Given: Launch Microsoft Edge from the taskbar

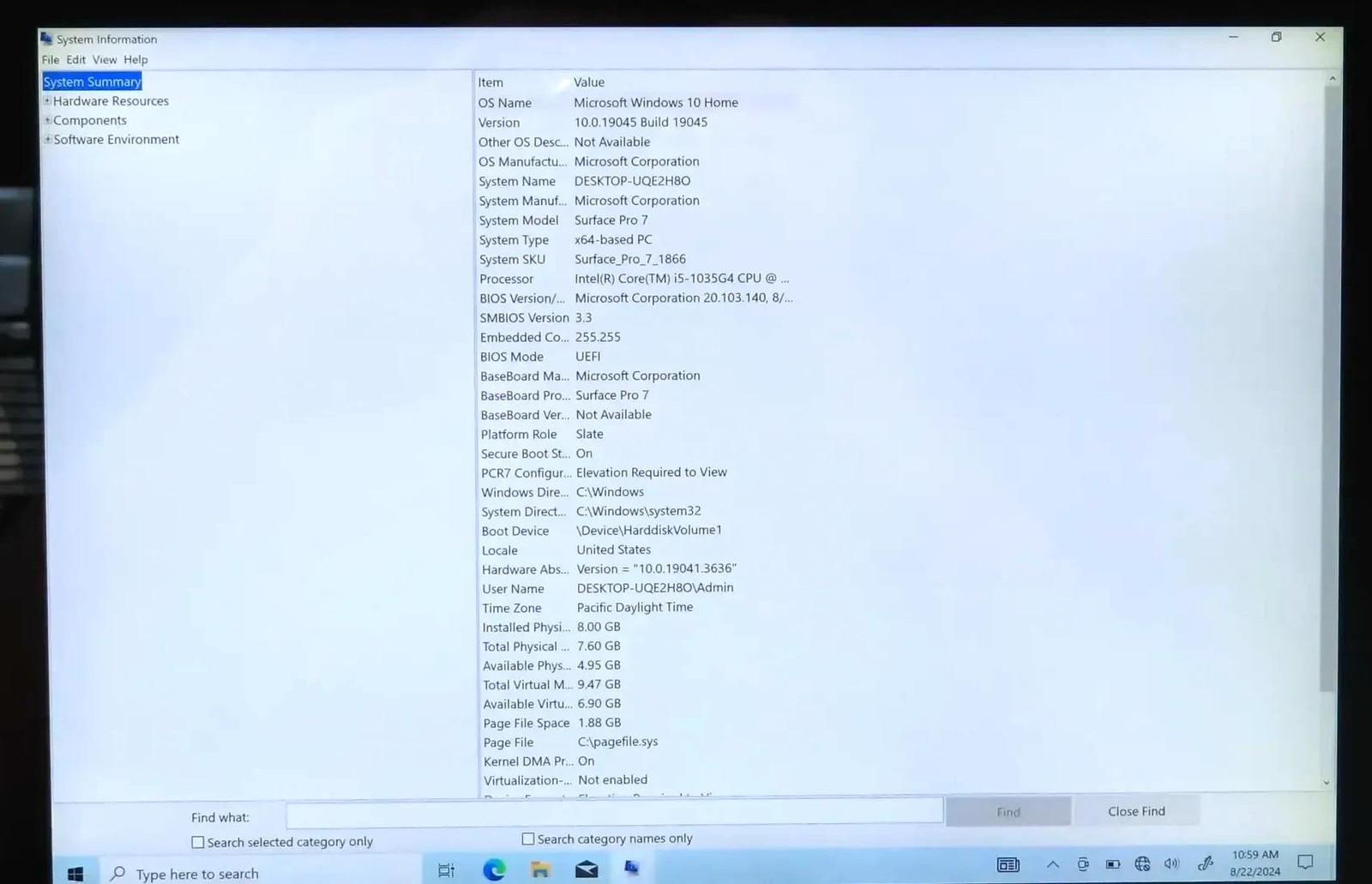Looking at the screenshot, I should tap(494, 869).
